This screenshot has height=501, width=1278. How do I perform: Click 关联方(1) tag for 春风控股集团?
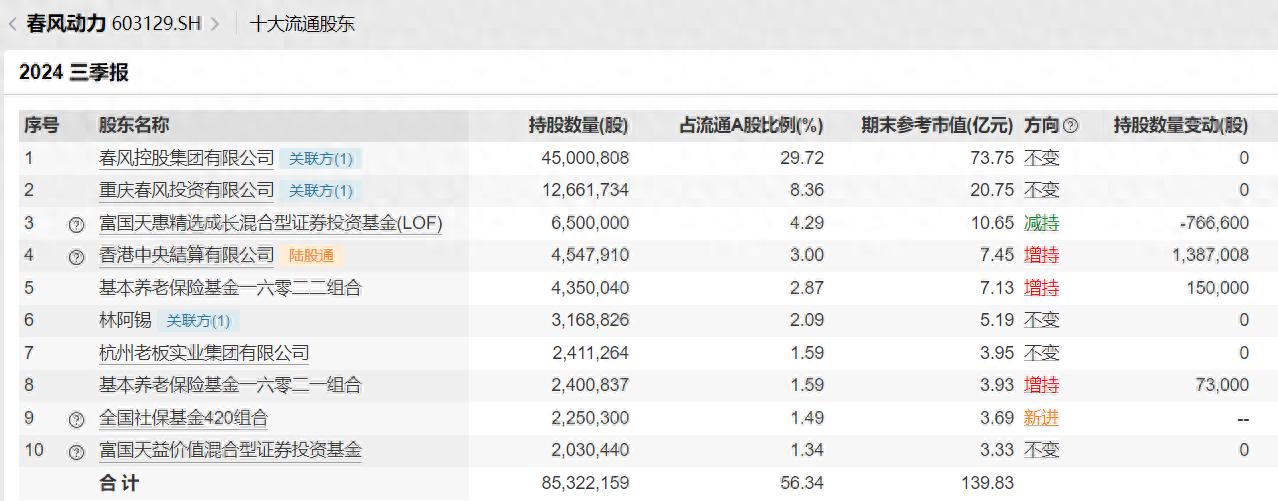tap(320, 158)
